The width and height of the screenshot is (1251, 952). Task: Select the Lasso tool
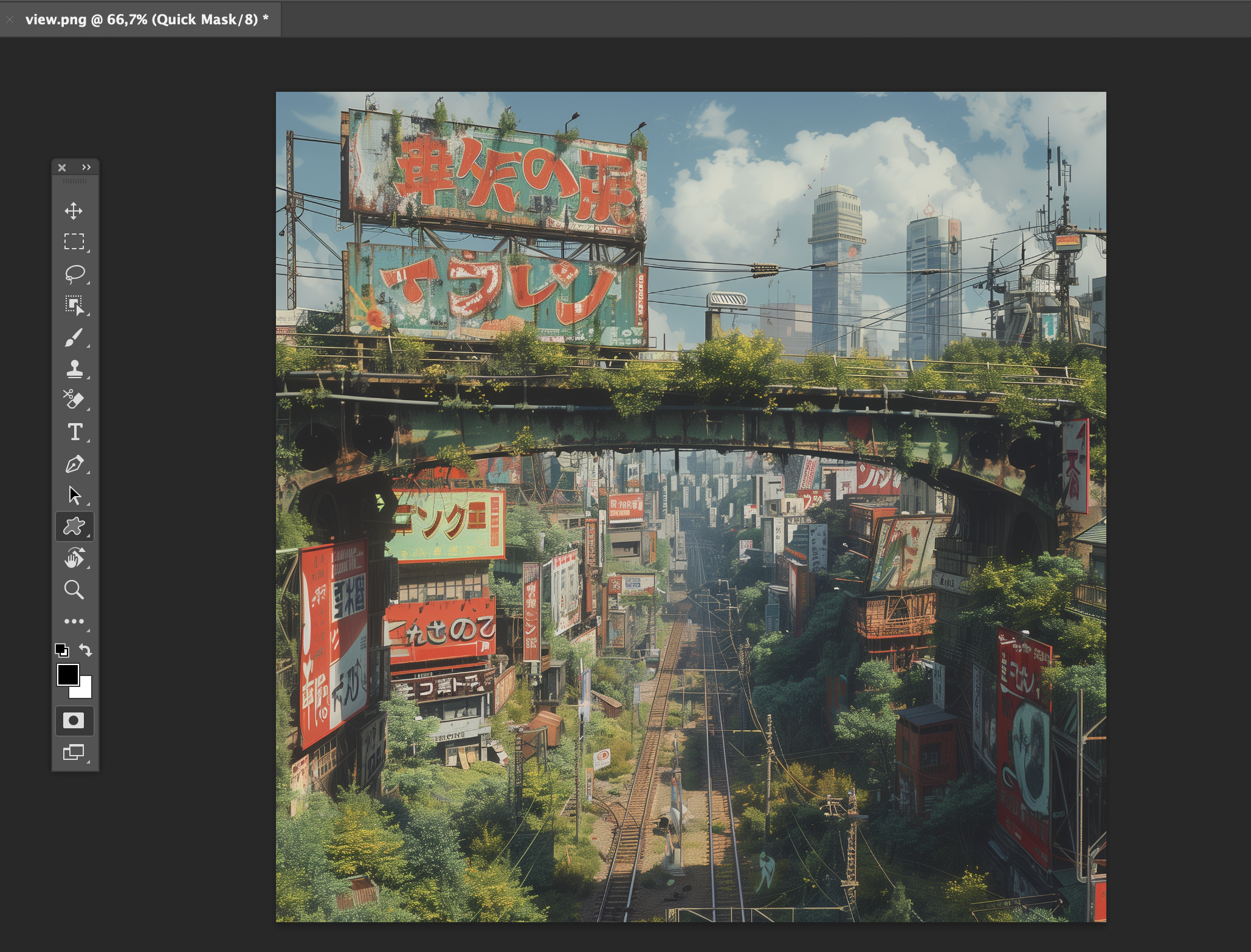(74, 274)
